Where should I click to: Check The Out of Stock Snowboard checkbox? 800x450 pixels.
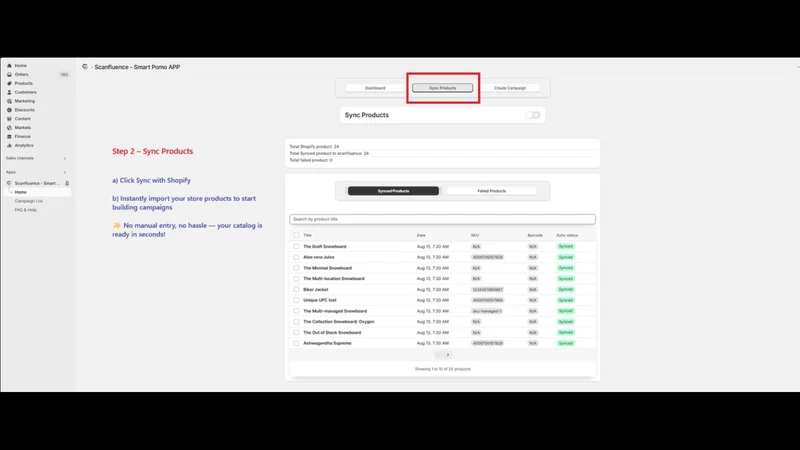coord(296,333)
